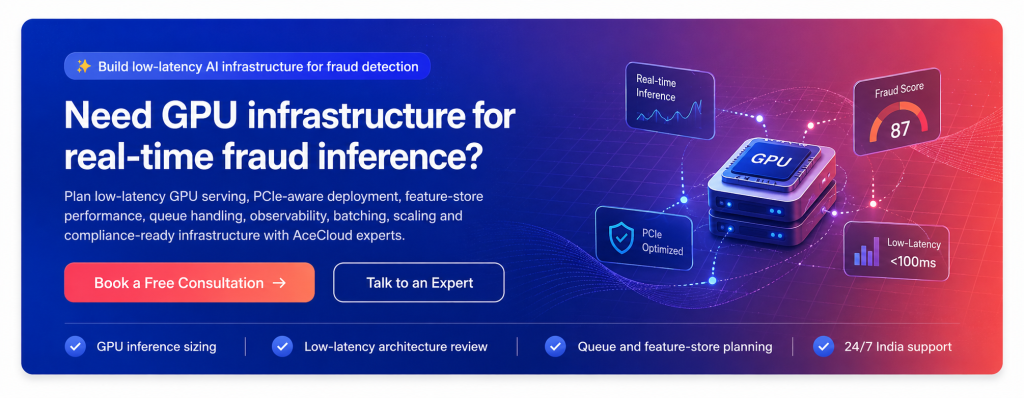Screen dimensions: 1024x398
Task: Click the paragraph about AceCloud experts
Action: (x=274, y=216)
